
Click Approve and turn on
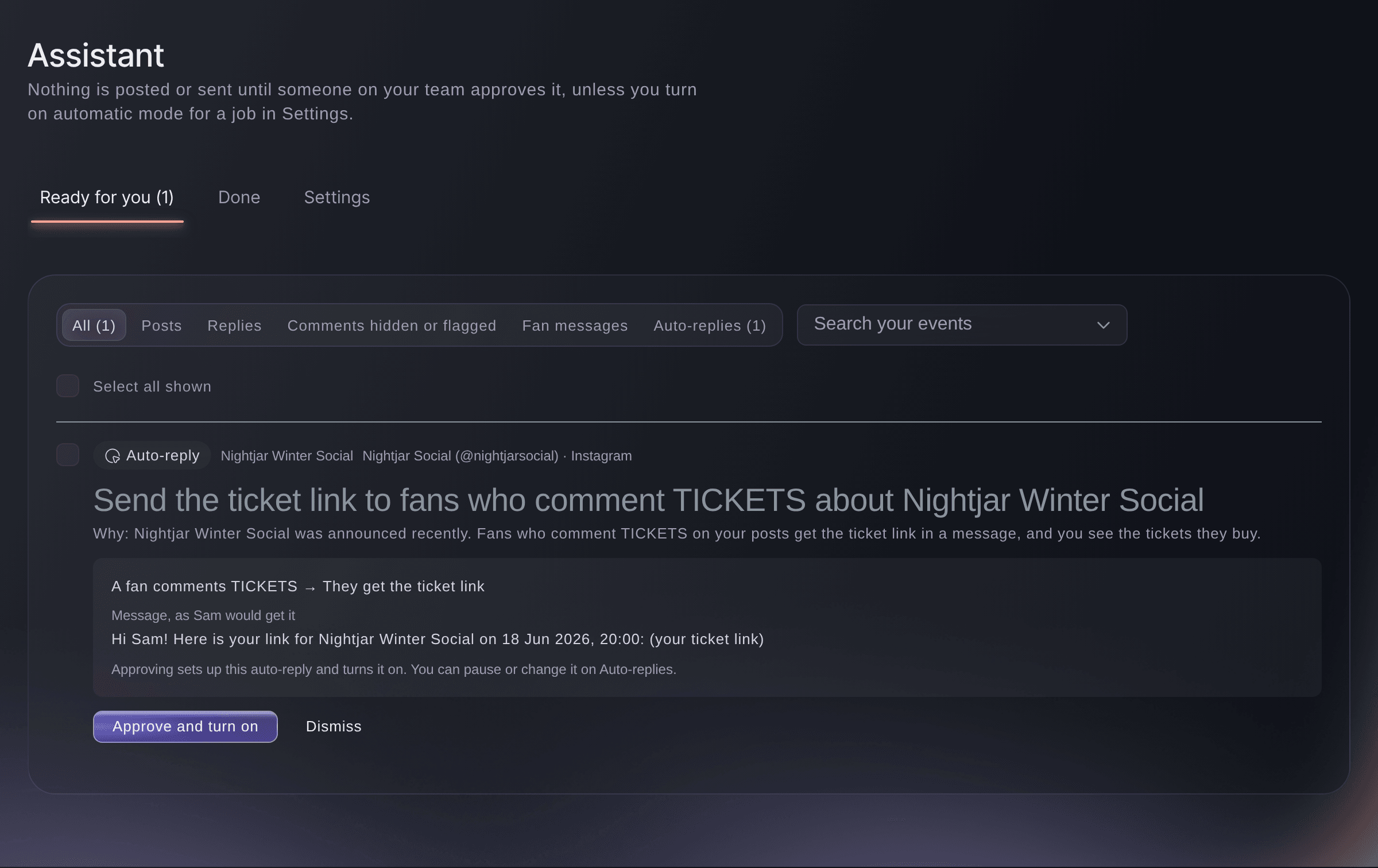pos(185,726)
